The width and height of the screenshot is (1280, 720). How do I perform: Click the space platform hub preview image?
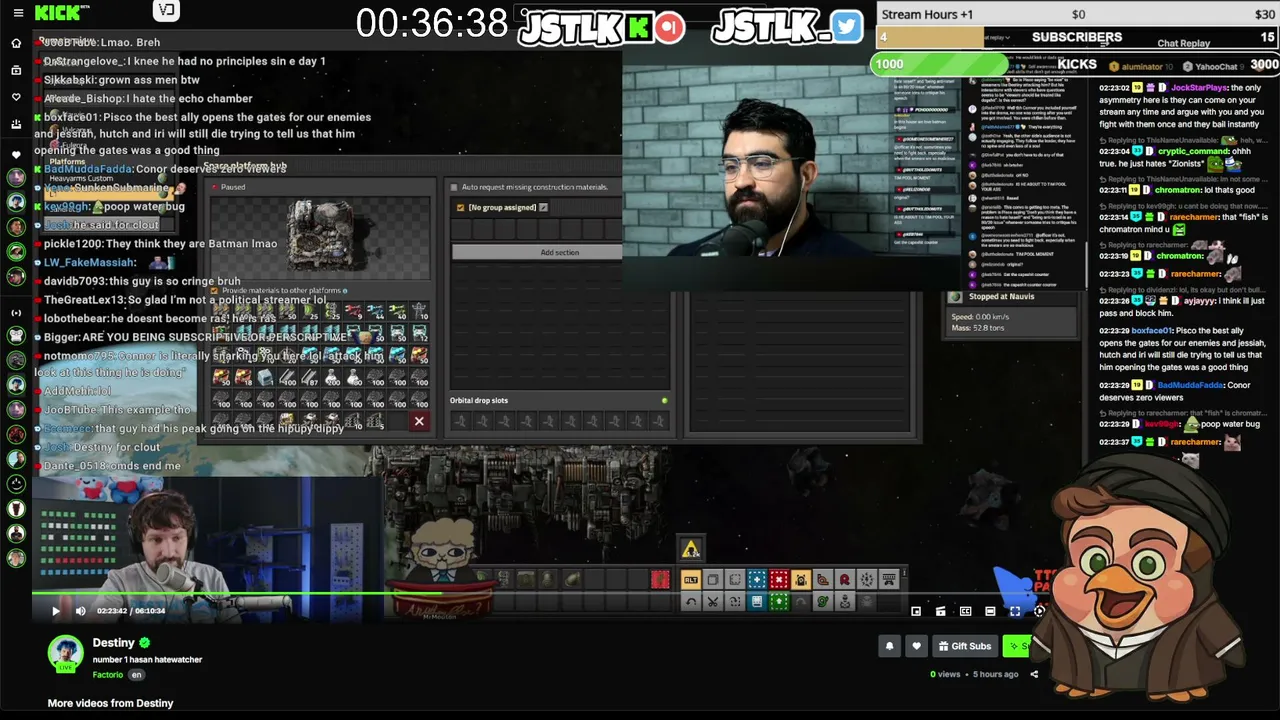point(320,237)
